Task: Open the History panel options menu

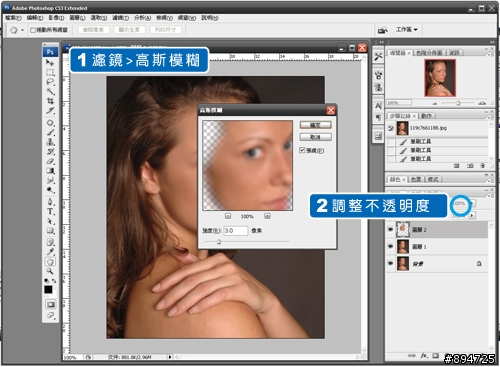Action: click(490, 117)
